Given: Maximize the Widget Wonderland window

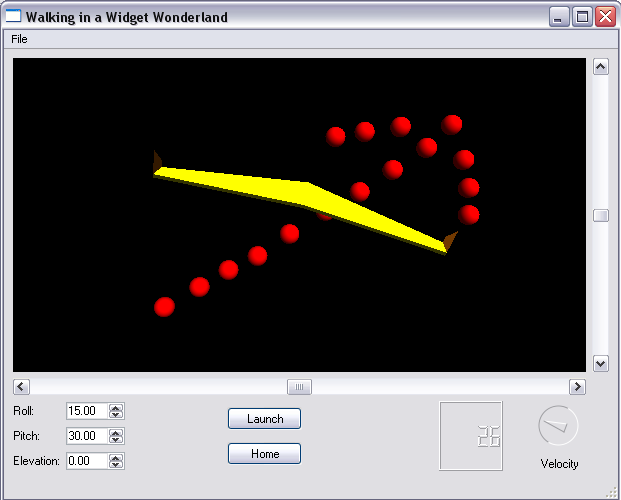Looking at the screenshot, I should [x=582, y=17].
